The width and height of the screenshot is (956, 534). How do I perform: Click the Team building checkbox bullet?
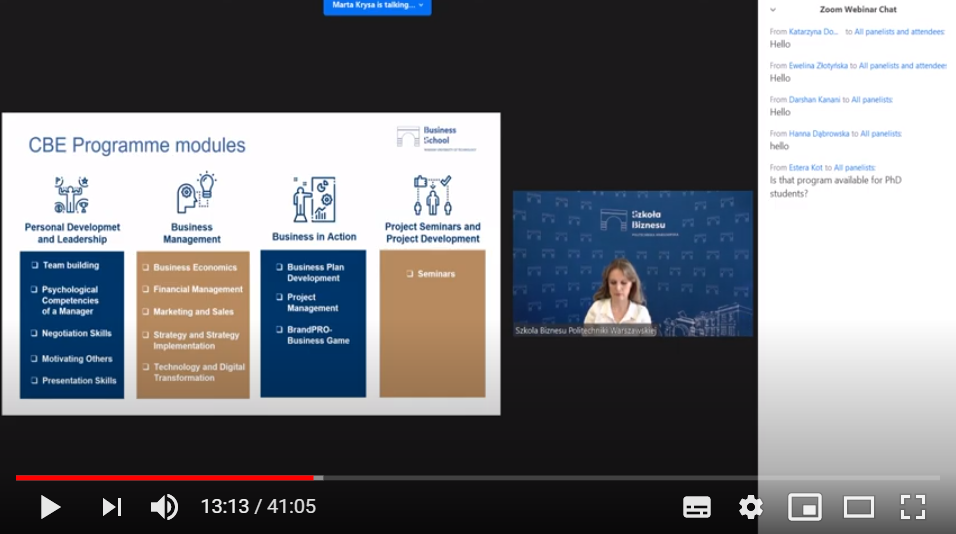pyautogui.click(x=35, y=265)
